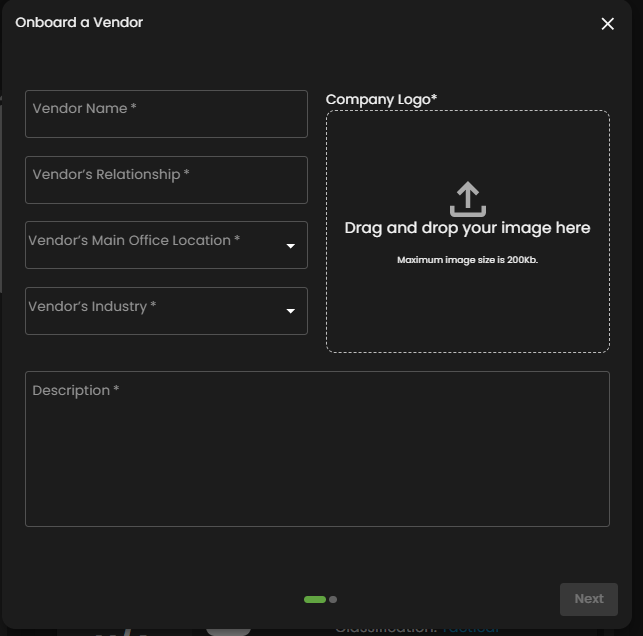Click inside the Description text area
643x636 pixels.
point(317,460)
